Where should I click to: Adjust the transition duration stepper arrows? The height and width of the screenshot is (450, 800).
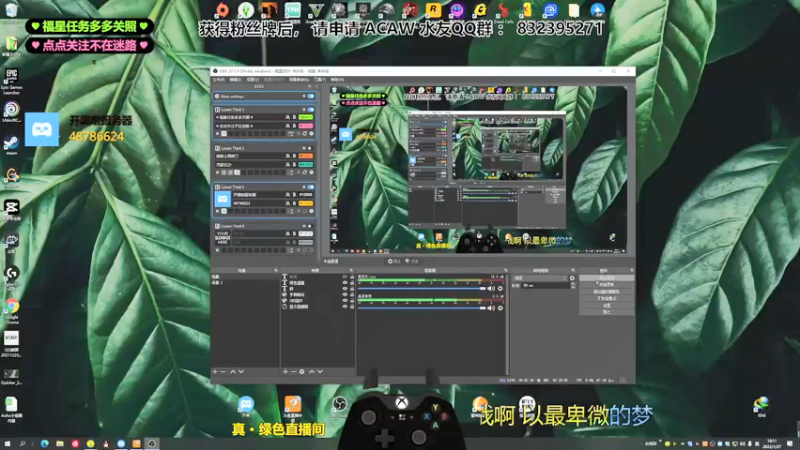click(x=572, y=286)
